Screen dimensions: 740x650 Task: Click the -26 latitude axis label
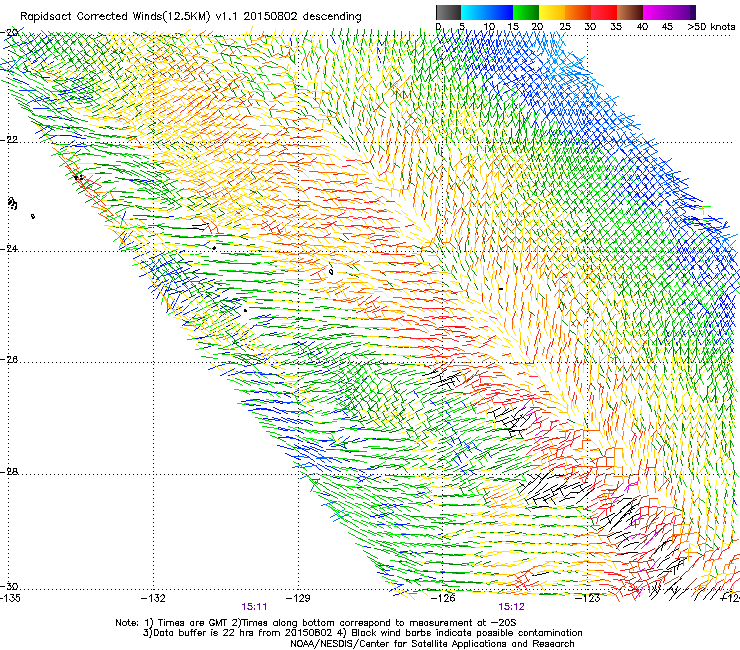tap(9, 360)
